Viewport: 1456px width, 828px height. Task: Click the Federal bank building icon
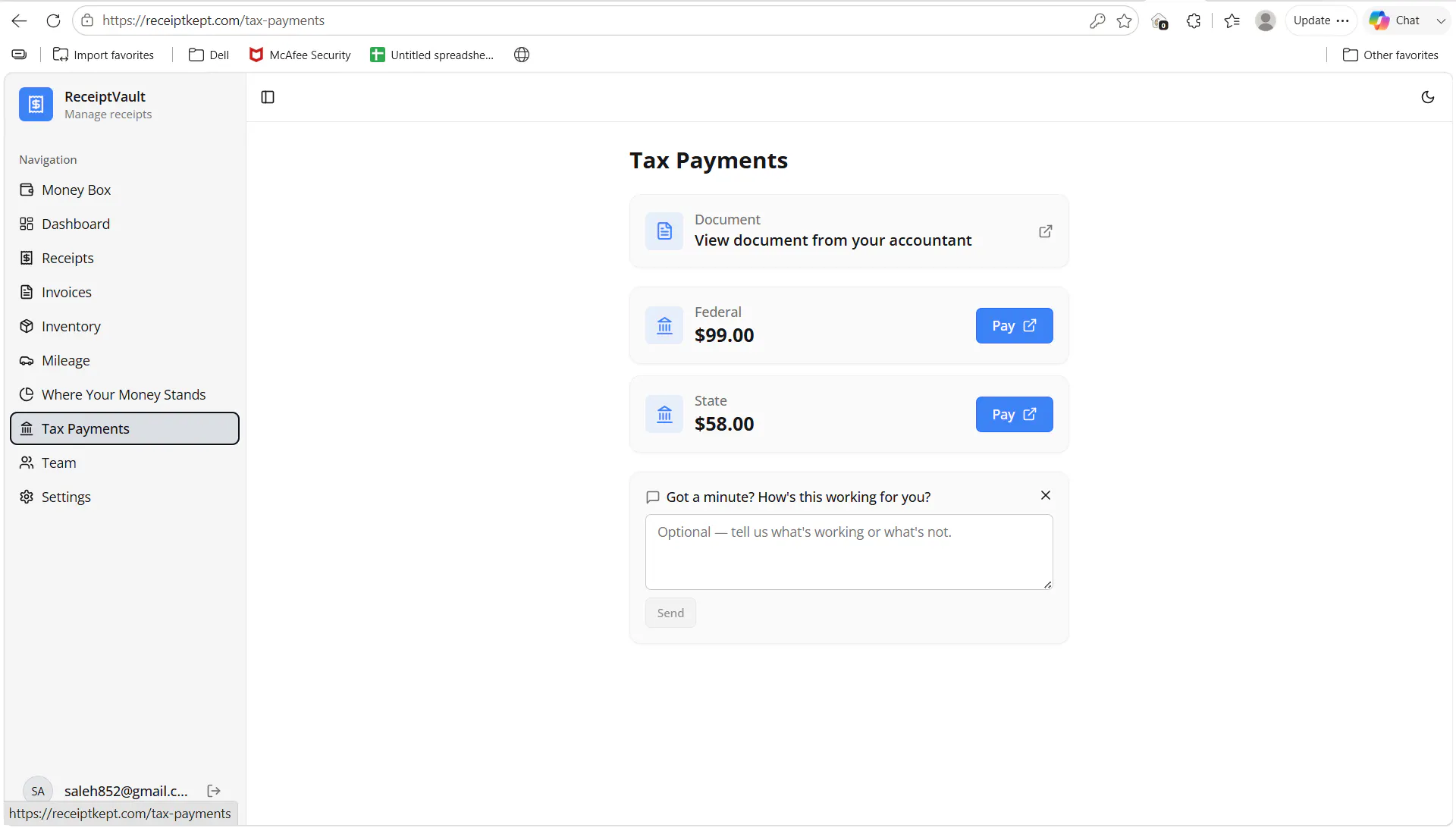point(664,325)
